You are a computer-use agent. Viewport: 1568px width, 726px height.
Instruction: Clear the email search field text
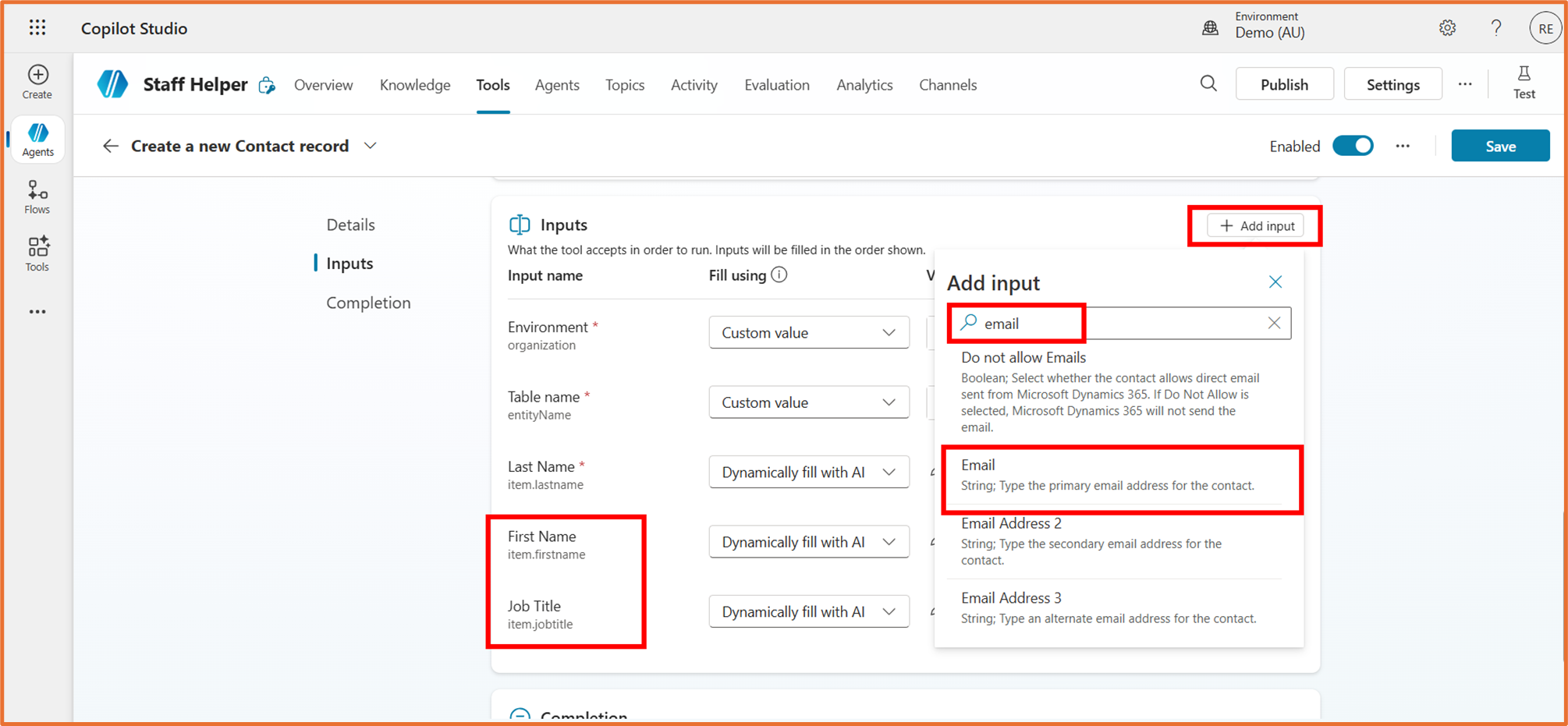click(x=1274, y=323)
